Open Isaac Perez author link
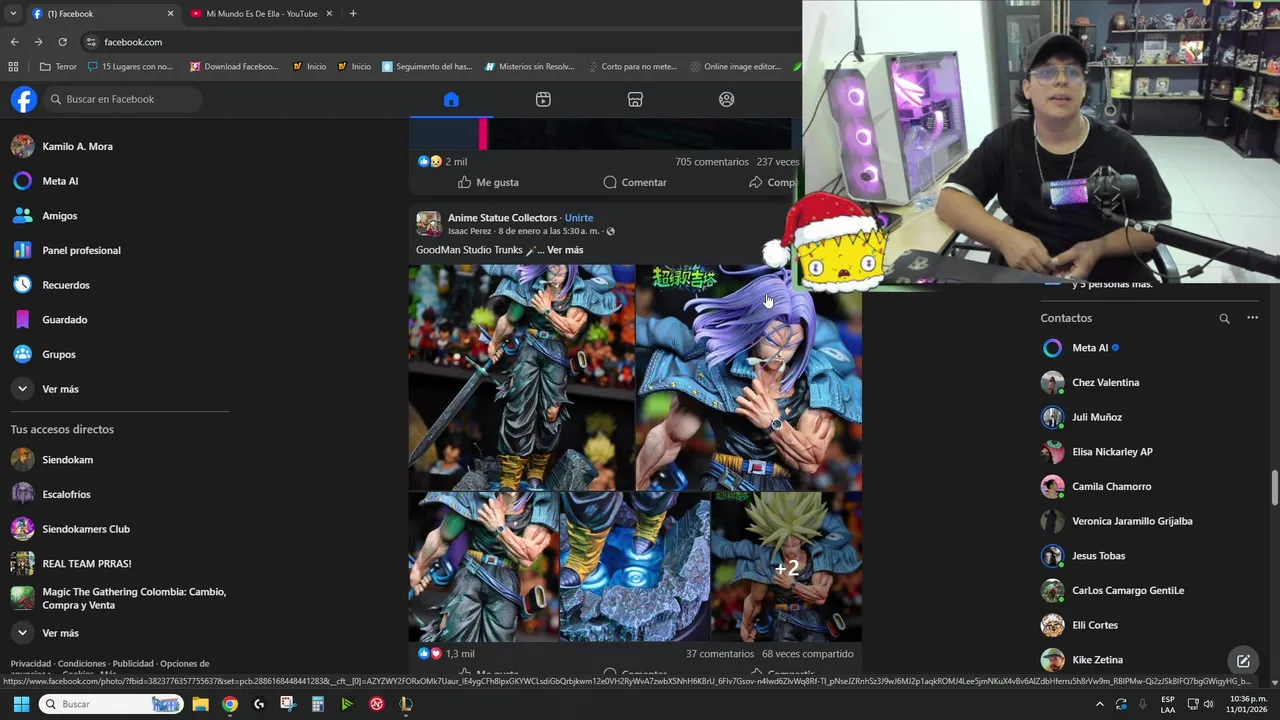 tap(470, 231)
